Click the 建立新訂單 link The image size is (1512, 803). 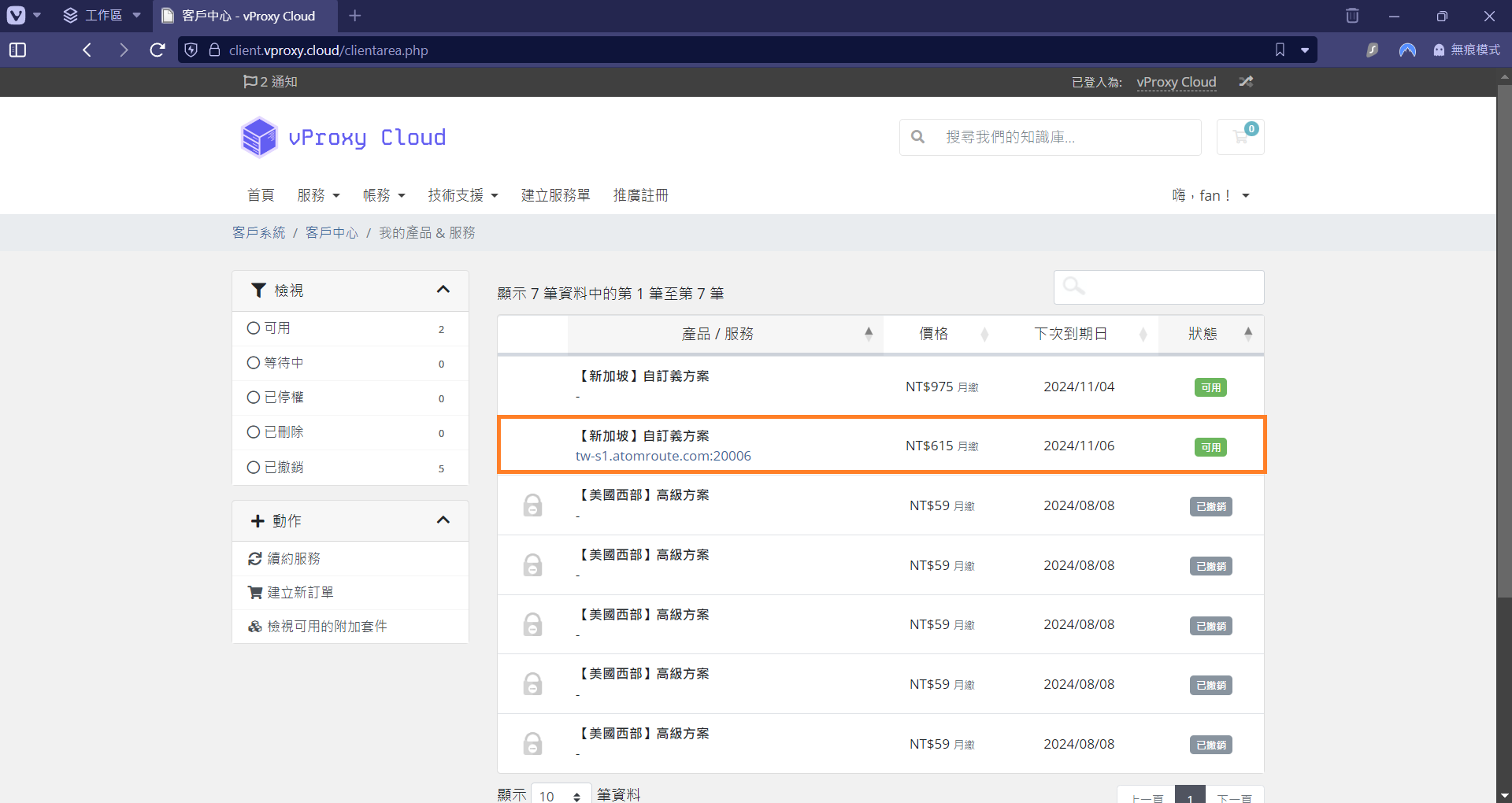click(299, 592)
